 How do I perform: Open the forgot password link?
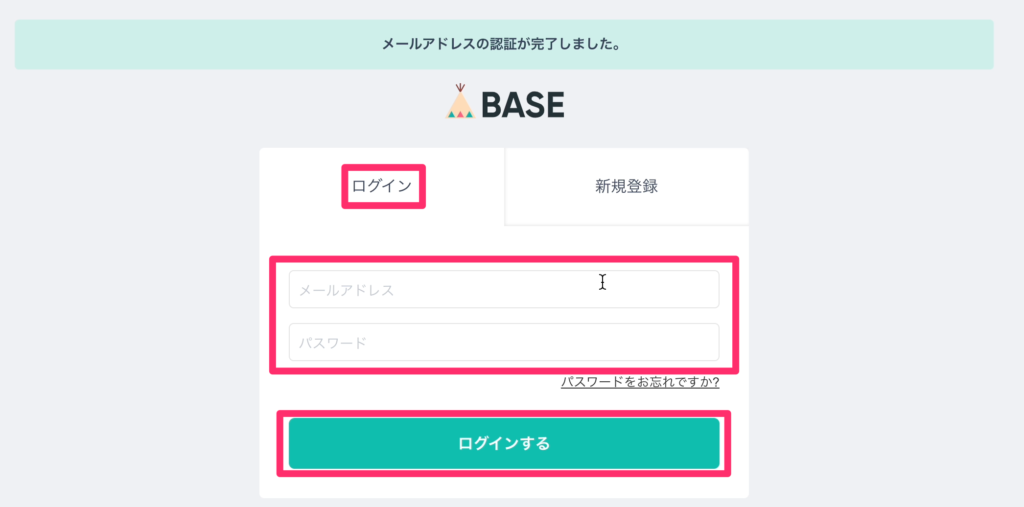click(640, 382)
